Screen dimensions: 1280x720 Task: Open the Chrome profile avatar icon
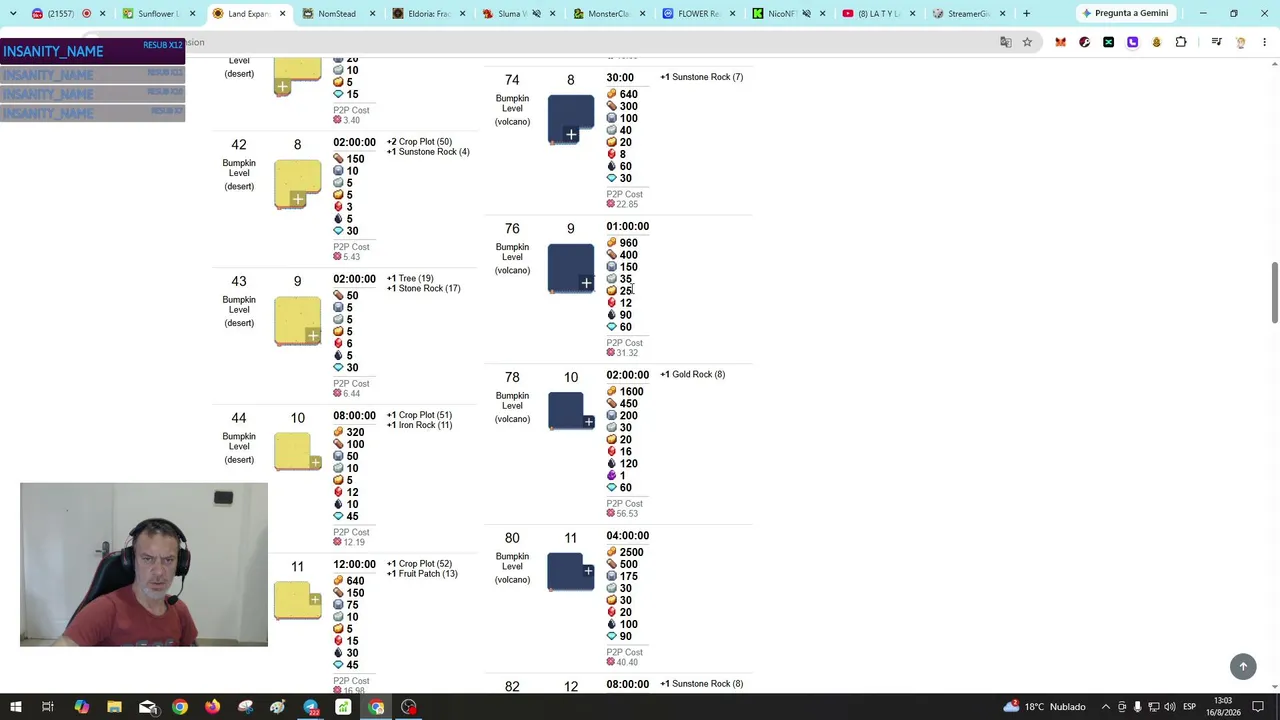[1240, 42]
